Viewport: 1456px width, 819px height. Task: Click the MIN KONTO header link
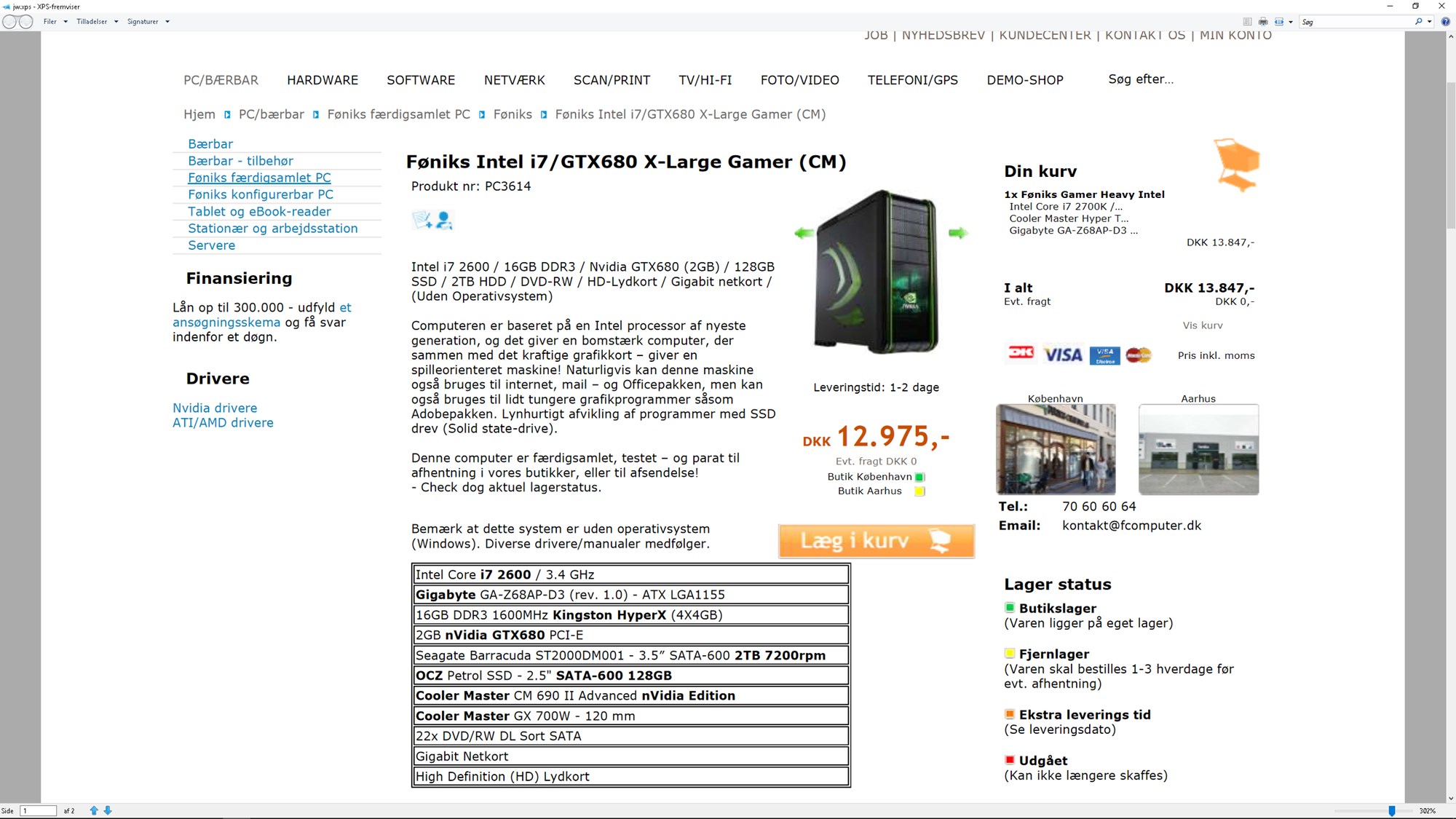[1235, 35]
